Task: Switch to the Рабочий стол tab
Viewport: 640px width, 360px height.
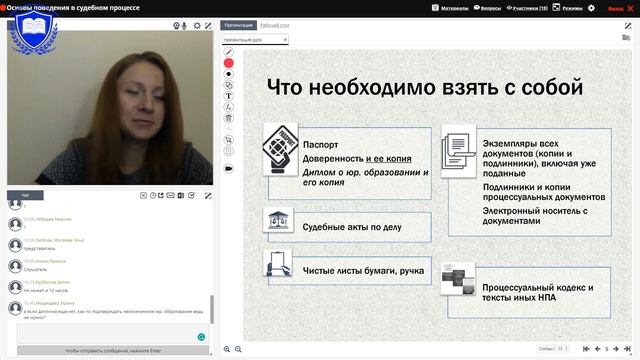Action: pos(275,25)
